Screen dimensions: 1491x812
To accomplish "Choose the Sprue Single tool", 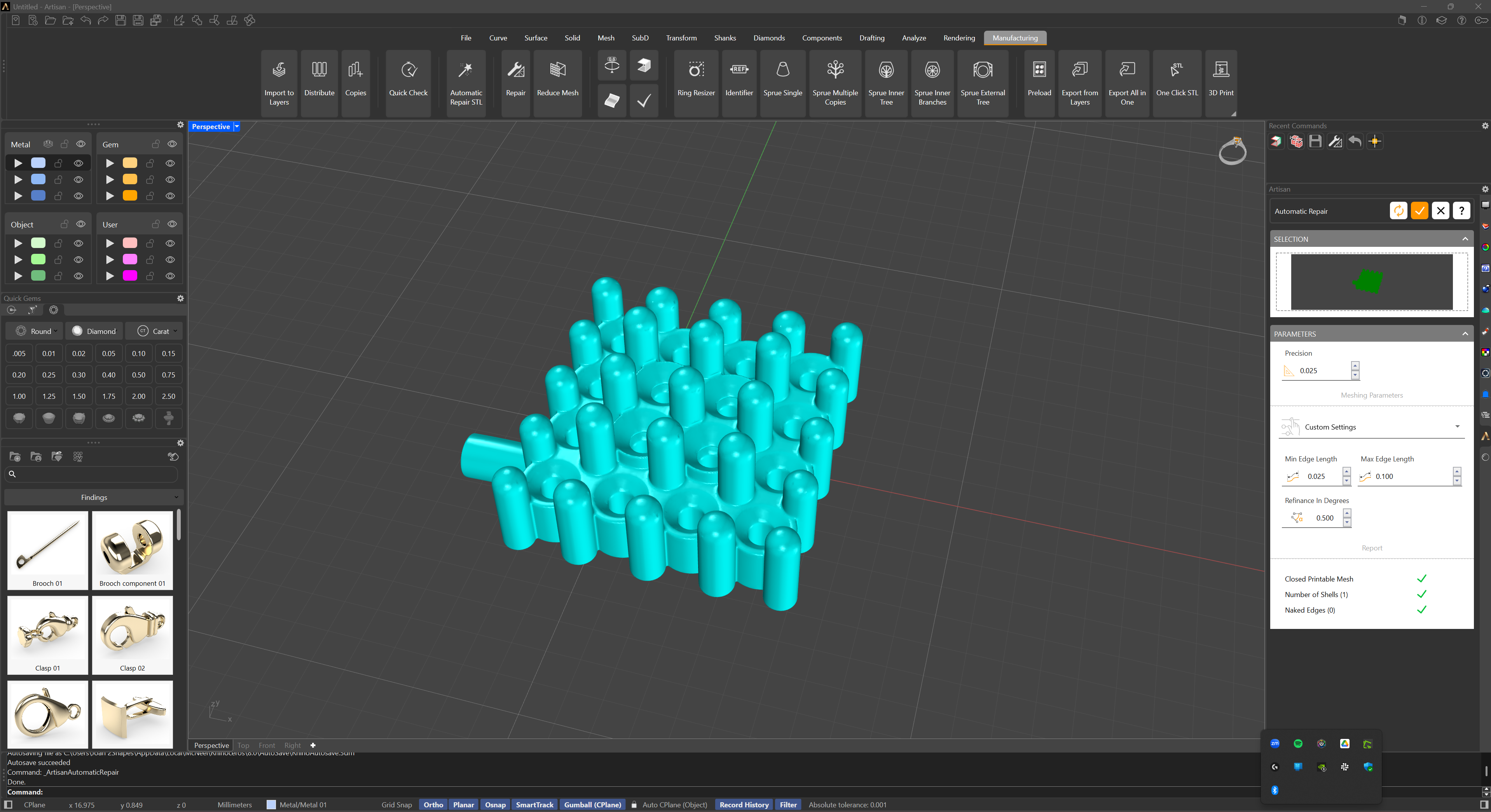I will [x=782, y=83].
